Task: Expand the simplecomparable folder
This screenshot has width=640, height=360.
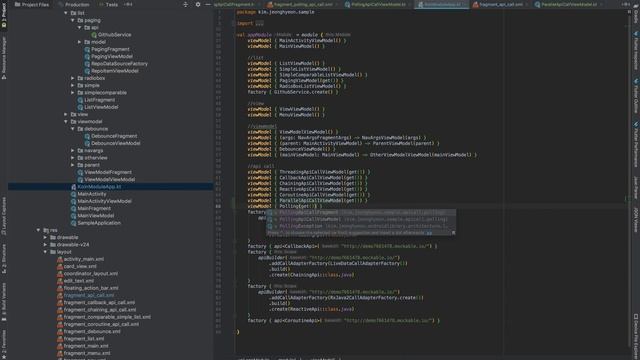Action: [73, 93]
